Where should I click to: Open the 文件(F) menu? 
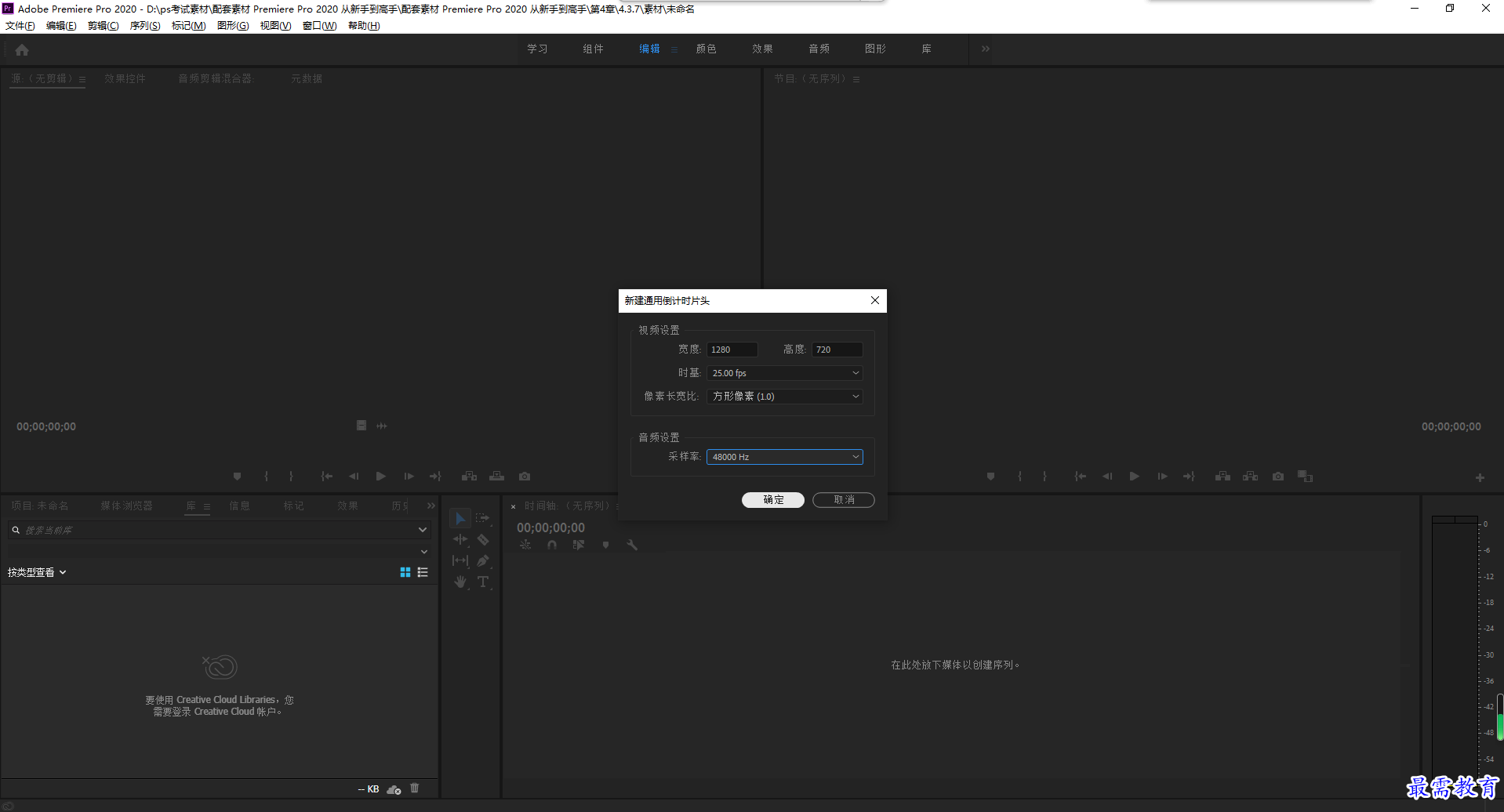coord(20,26)
